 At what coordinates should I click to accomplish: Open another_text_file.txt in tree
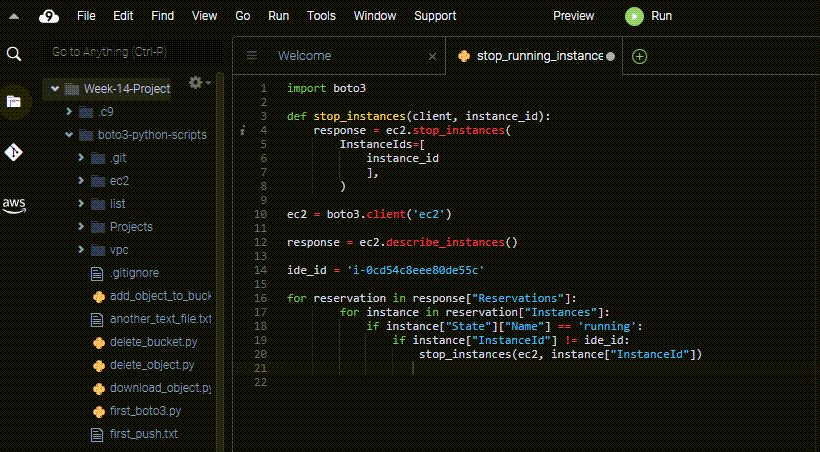(x=161, y=320)
